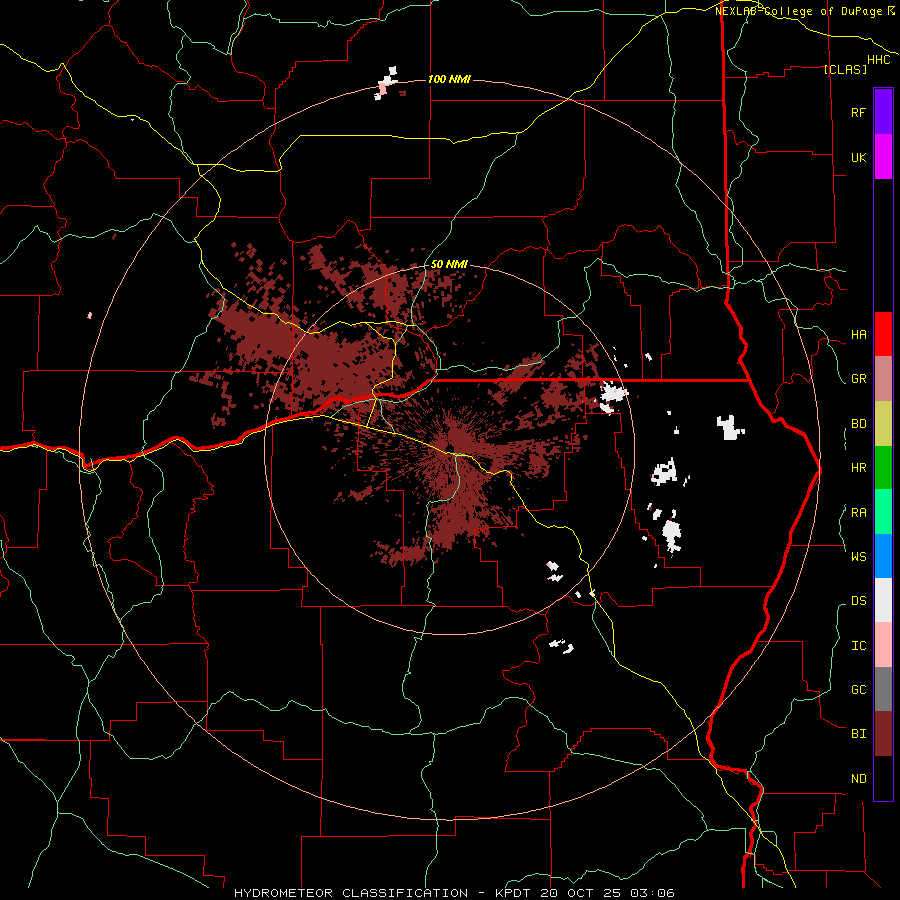
Task: Click the BI legend label
Action: click(858, 734)
